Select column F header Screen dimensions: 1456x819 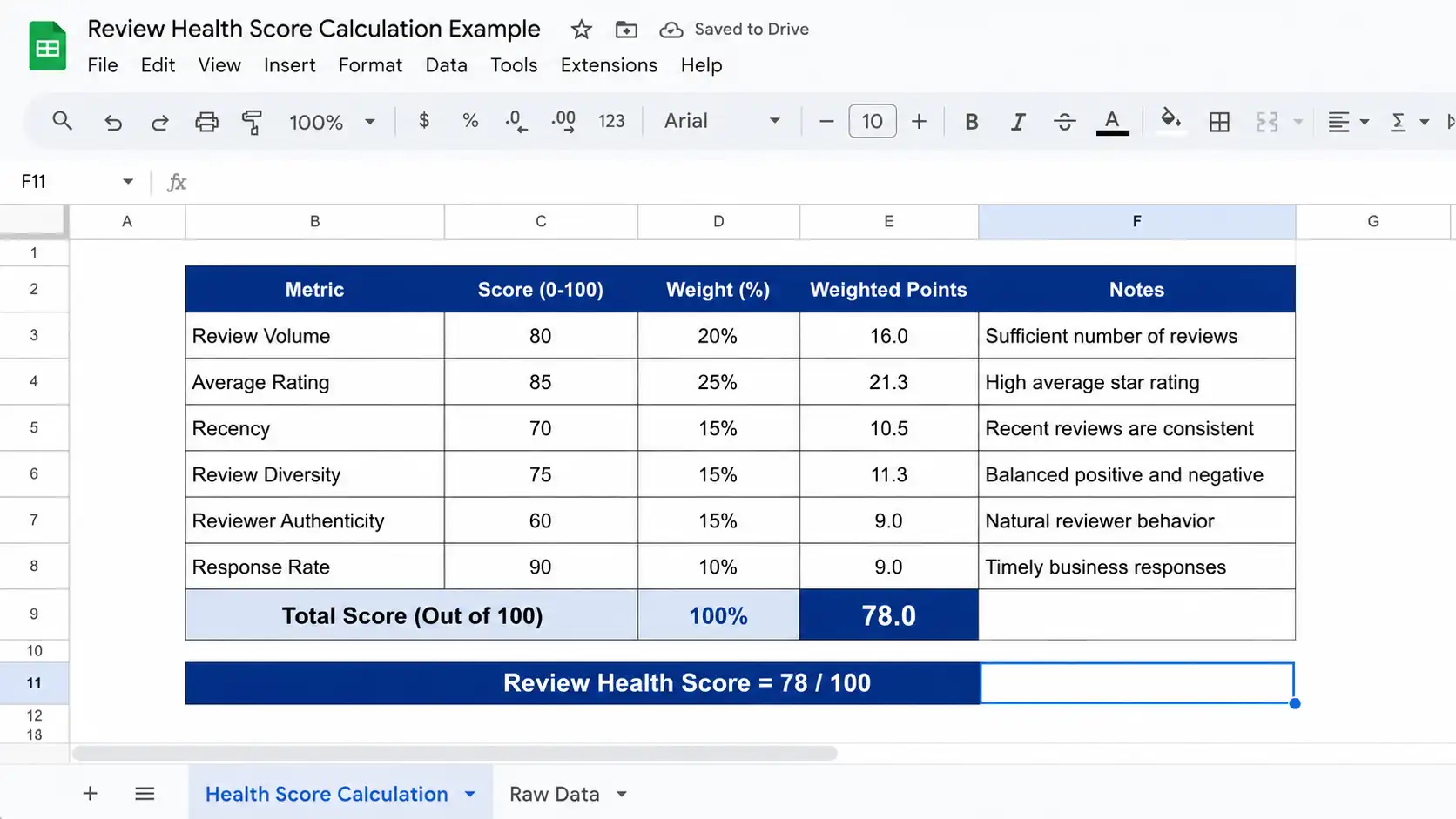[1136, 221]
